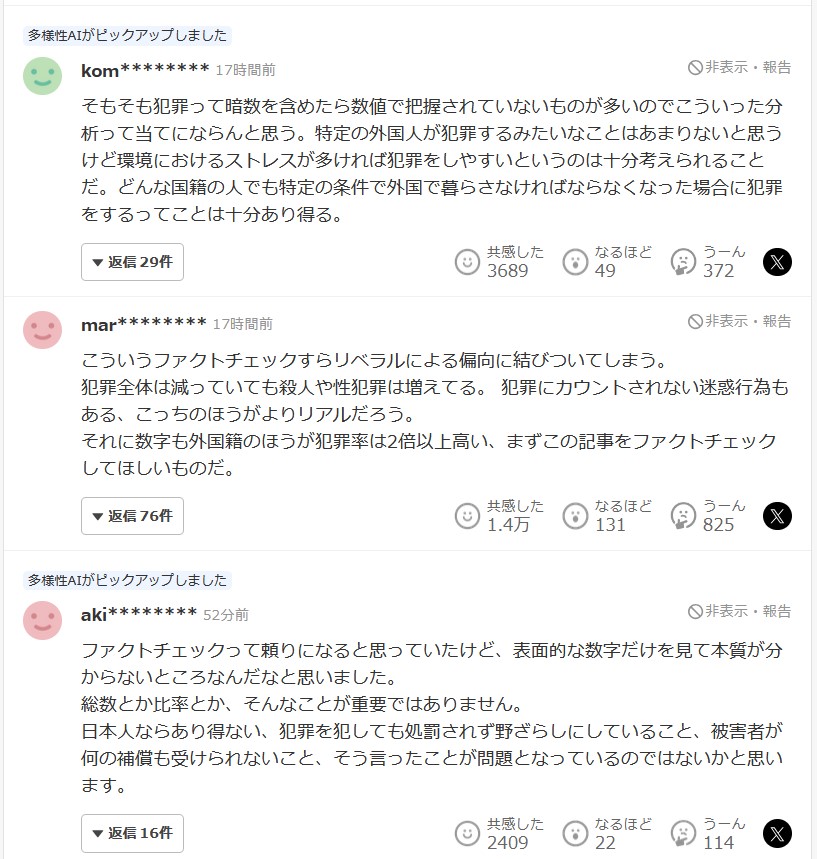The width and height of the screenshot is (817, 859).
Task: Share aki's comment on X
Action: 777,834
